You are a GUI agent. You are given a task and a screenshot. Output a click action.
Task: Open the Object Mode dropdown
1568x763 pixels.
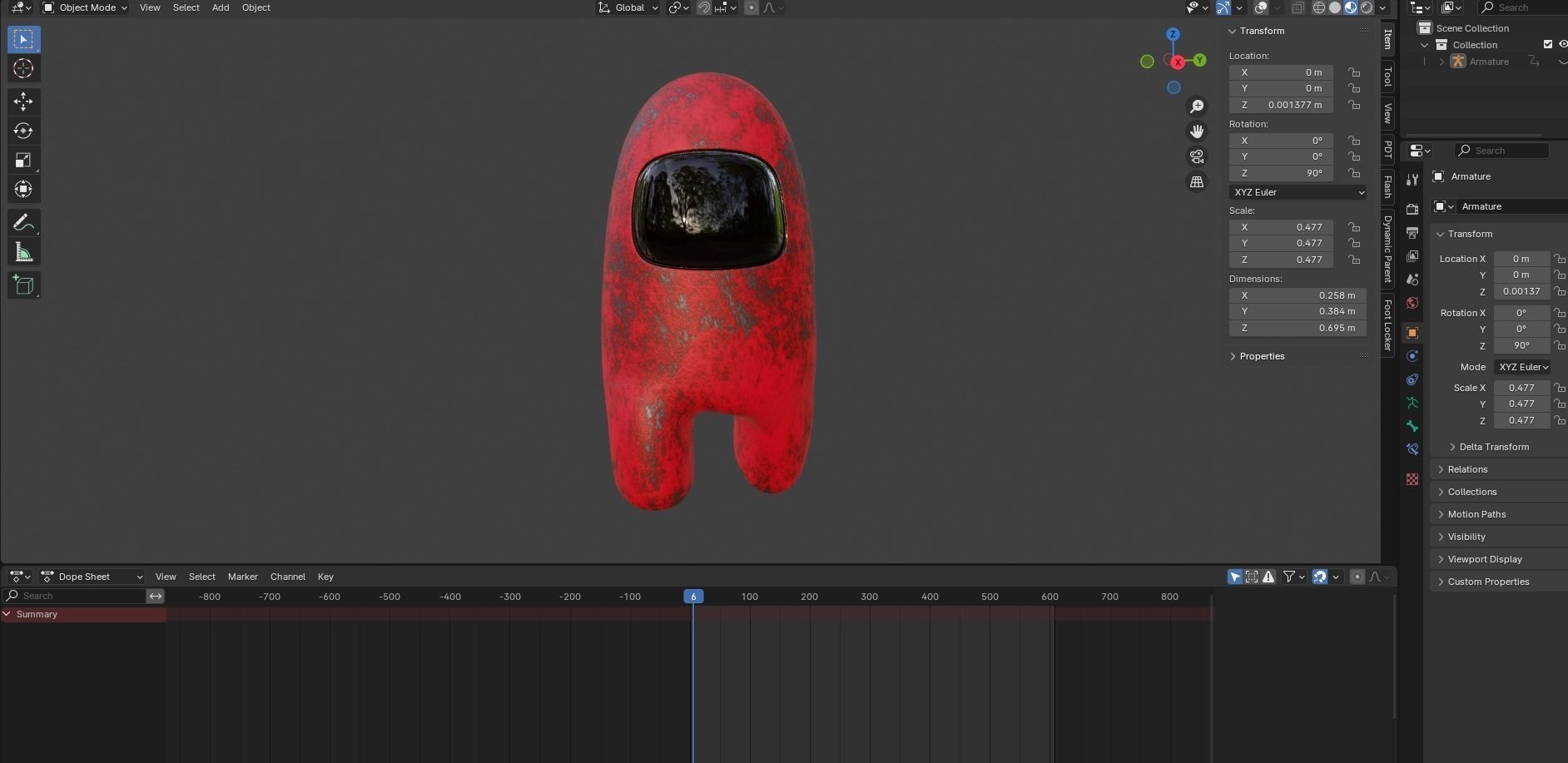pyautogui.click(x=85, y=7)
